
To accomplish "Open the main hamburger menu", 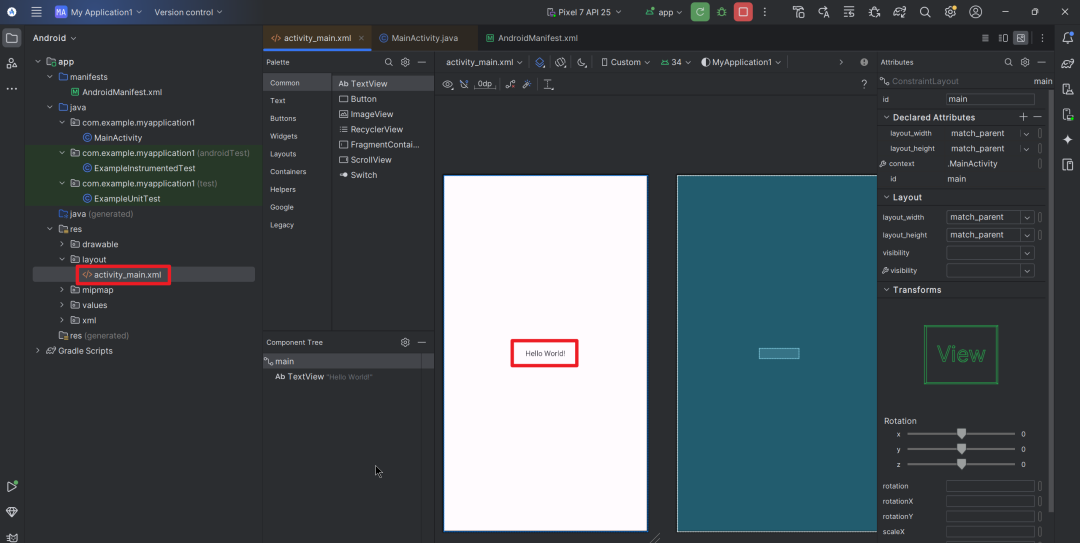I will pos(37,12).
